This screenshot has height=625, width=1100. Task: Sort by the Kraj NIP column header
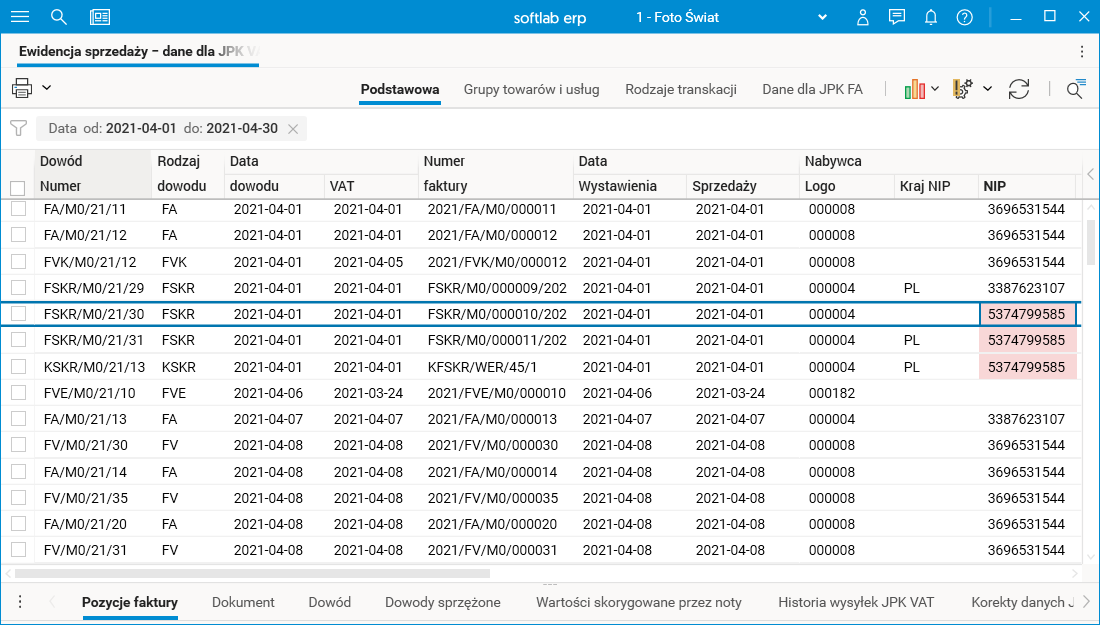click(x=937, y=186)
